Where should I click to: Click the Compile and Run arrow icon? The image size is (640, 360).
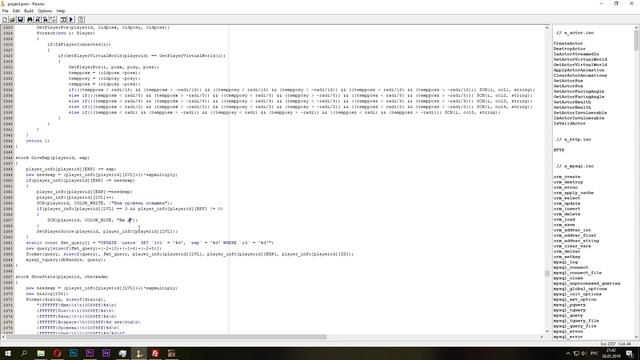tap(71, 19)
